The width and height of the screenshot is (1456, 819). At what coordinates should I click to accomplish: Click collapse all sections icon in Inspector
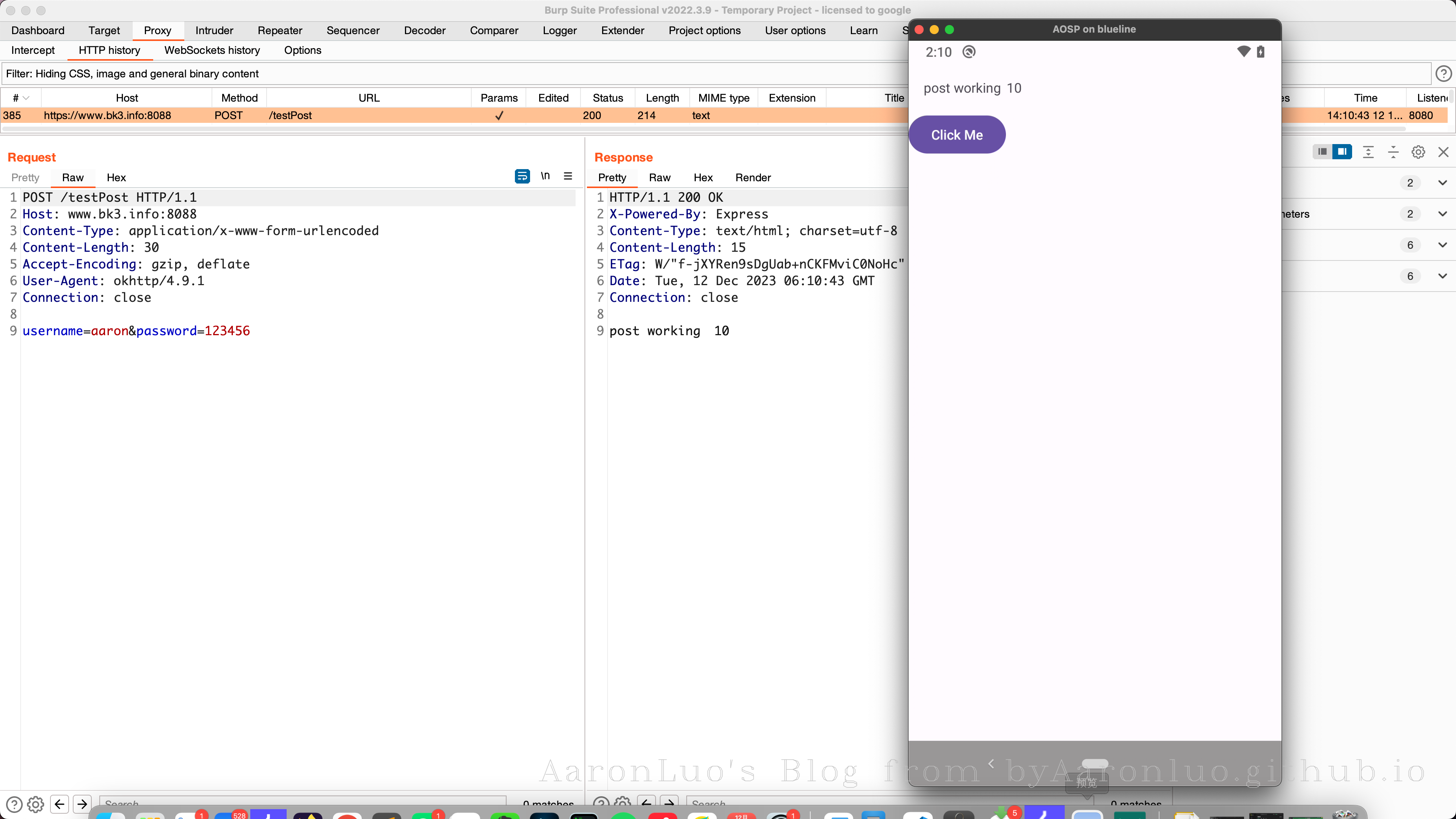1393,152
